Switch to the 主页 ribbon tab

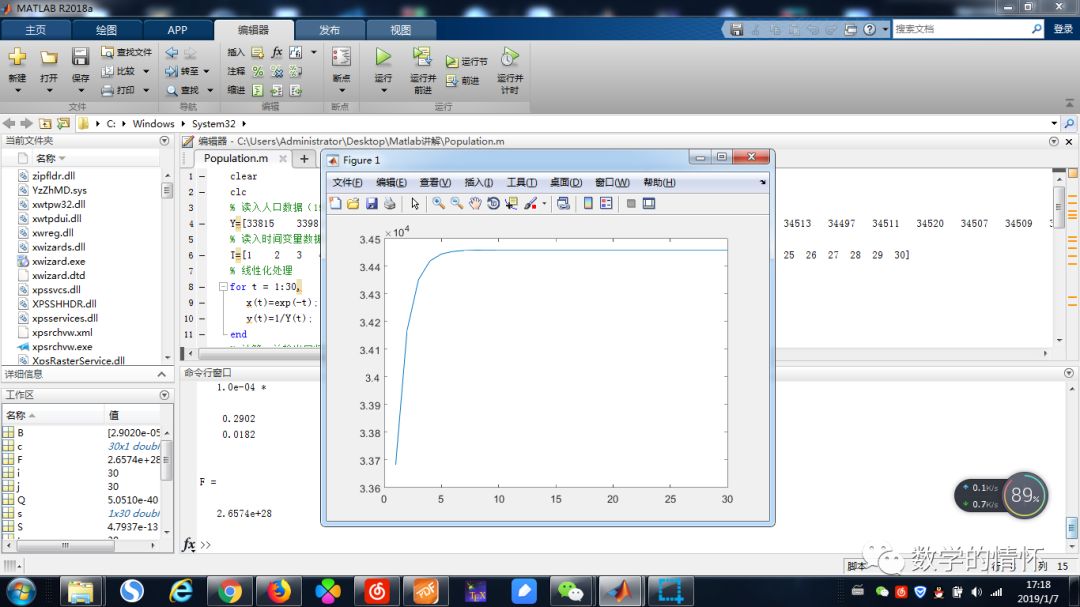click(36, 30)
